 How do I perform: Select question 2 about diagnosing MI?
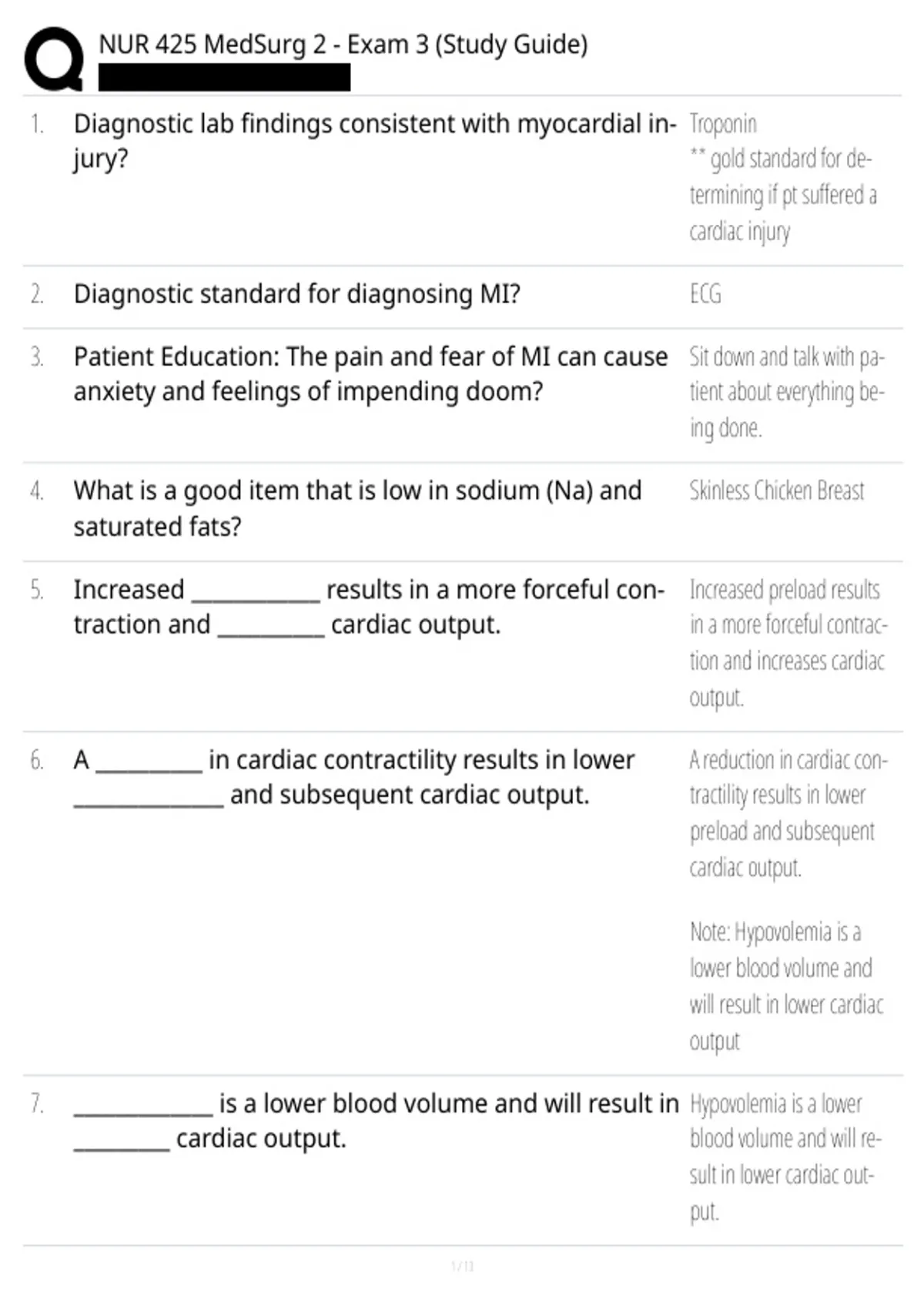(x=296, y=294)
